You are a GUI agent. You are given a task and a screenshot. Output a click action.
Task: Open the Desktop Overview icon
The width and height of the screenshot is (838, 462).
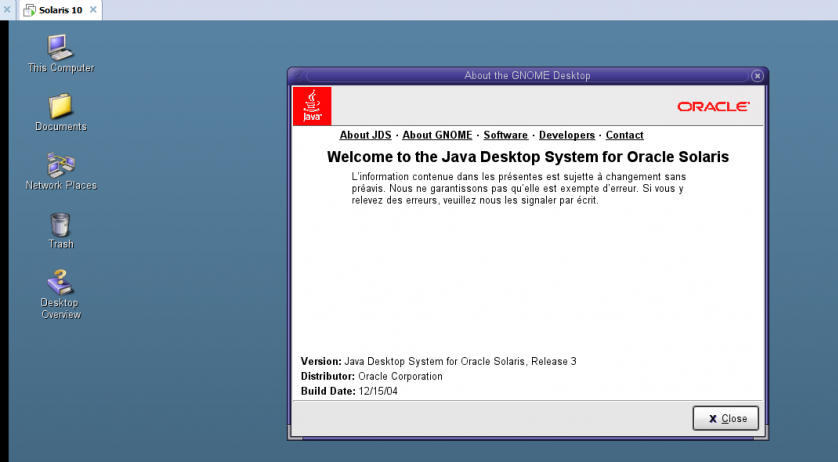tap(60, 283)
